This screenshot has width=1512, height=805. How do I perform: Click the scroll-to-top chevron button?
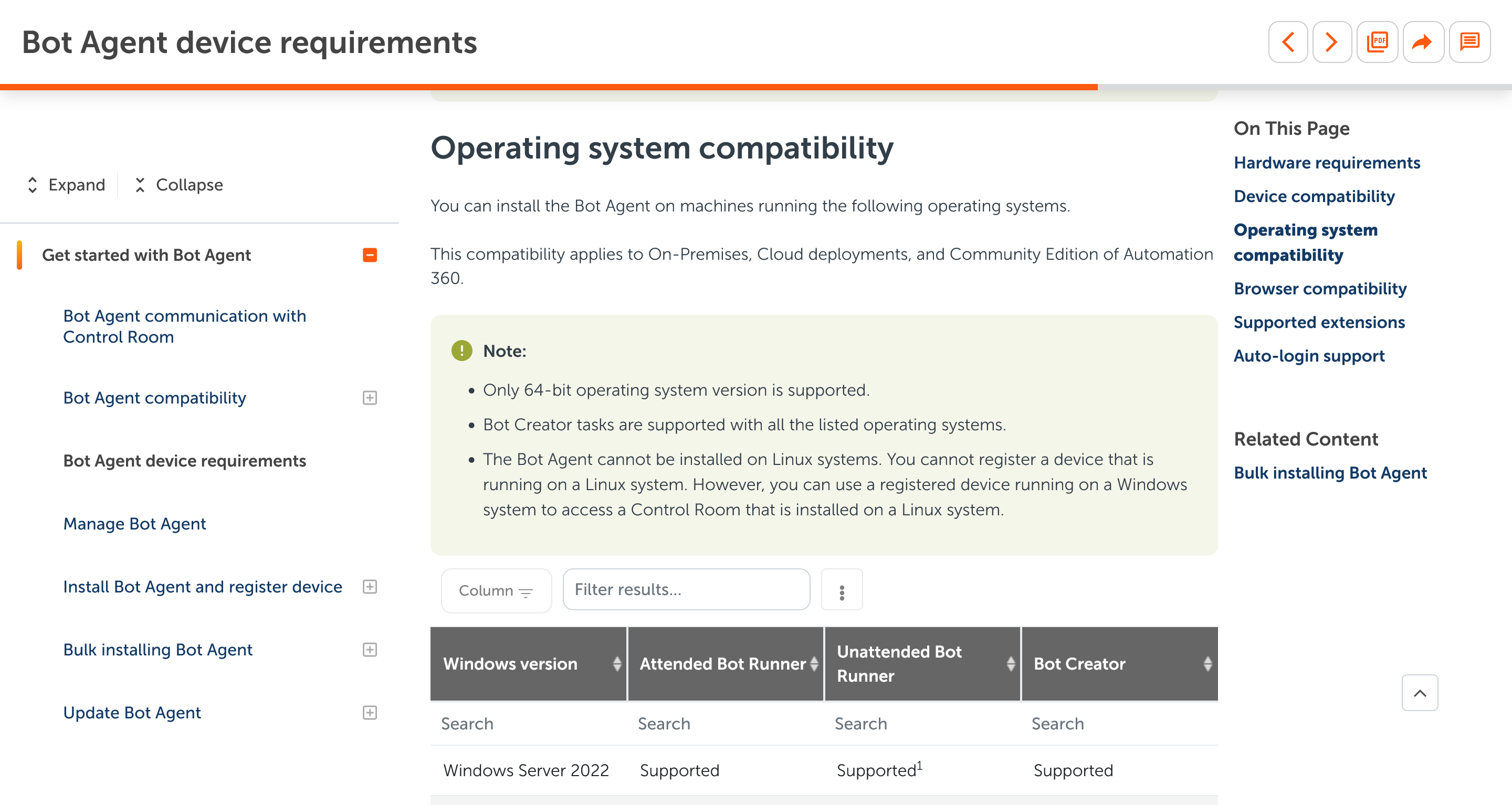click(x=1419, y=693)
